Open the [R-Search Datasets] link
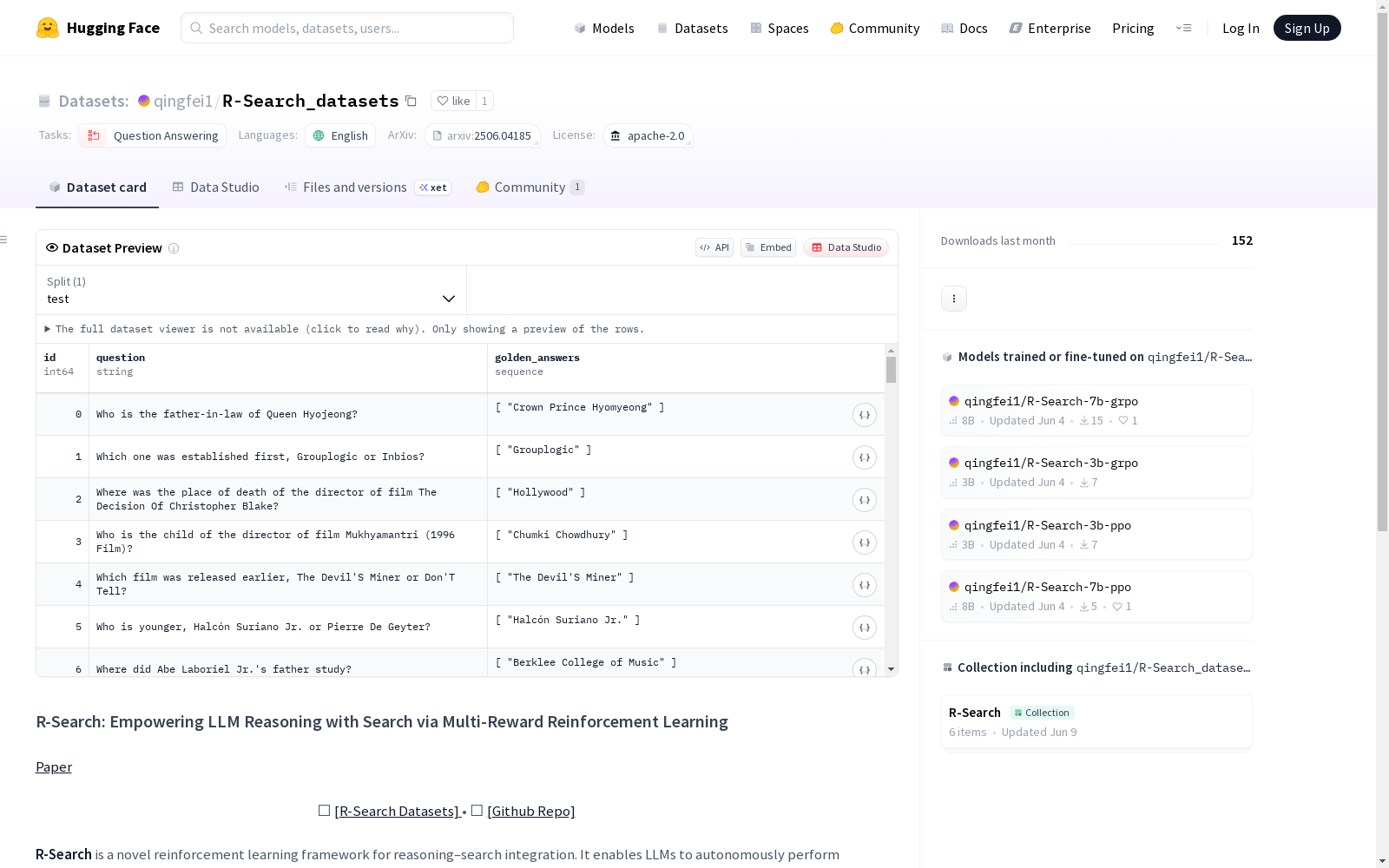1389x868 pixels. tap(397, 811)
